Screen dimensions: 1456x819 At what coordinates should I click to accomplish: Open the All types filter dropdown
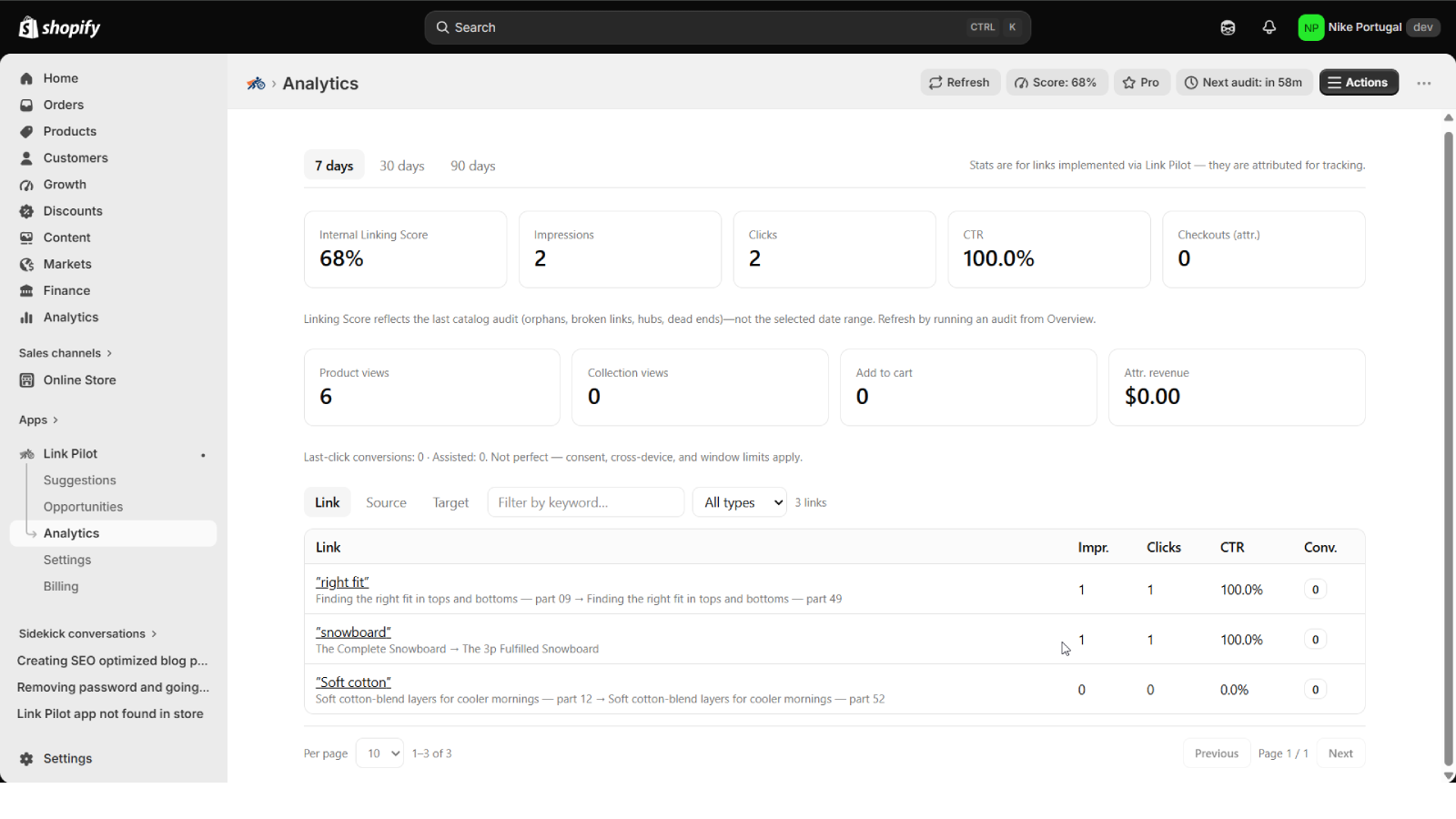coord(740,502)
